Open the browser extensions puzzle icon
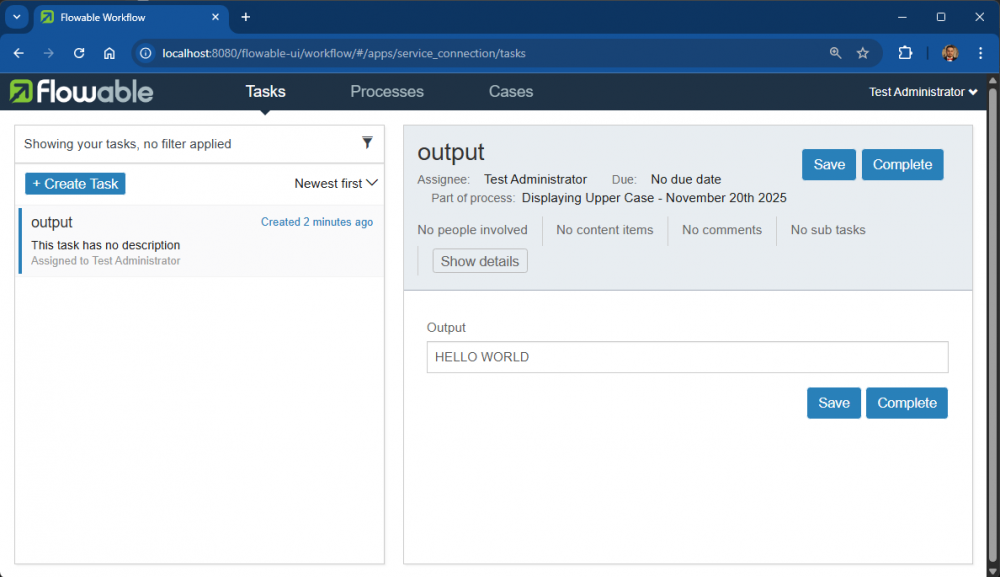This screenshot has height=577, width=1000. (905, 53)
